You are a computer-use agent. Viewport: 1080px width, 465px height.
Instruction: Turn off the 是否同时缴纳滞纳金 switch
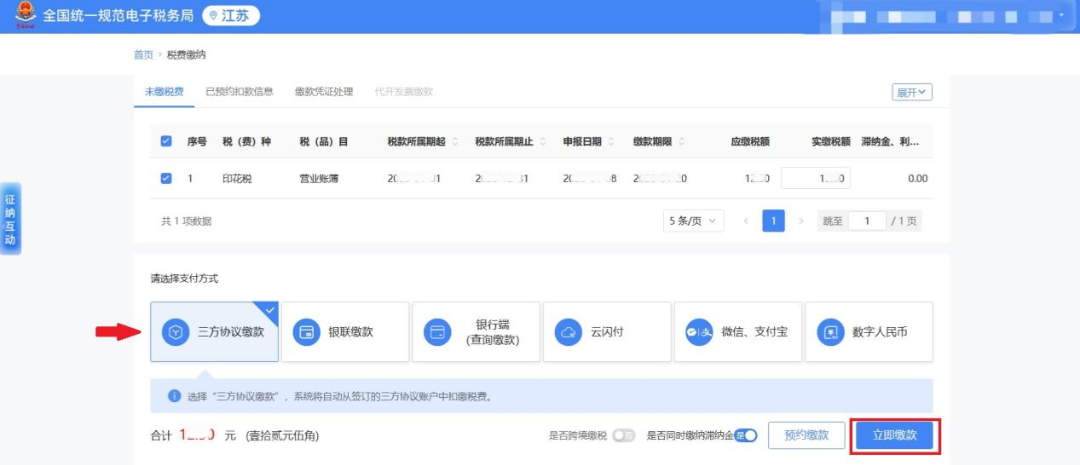[x=746, y=435]
